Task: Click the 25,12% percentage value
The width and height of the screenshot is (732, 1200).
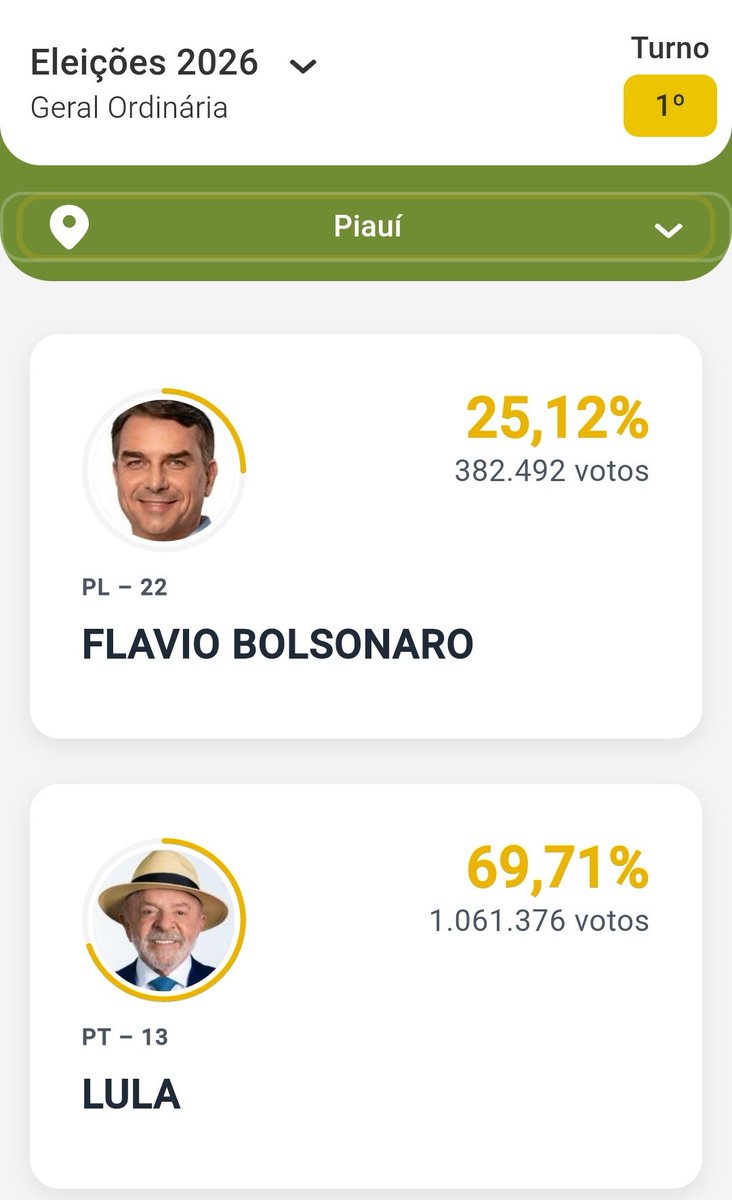Action: (557, 419)
